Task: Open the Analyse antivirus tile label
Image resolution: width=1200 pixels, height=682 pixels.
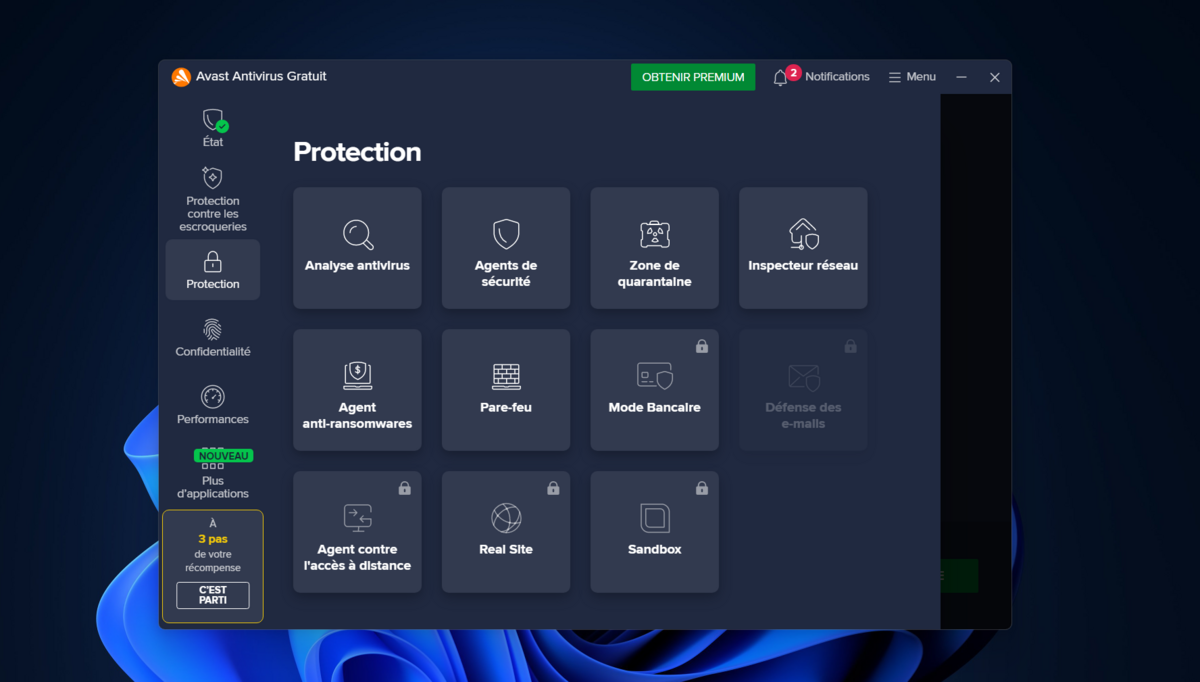Action: 357,266
